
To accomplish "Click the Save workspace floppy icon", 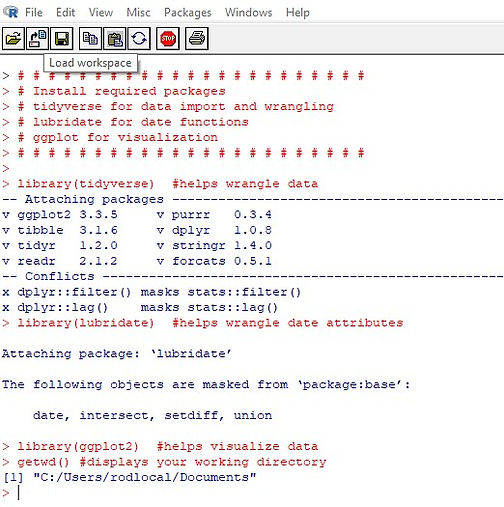I will pyautogui.click(x=62, y=39).
